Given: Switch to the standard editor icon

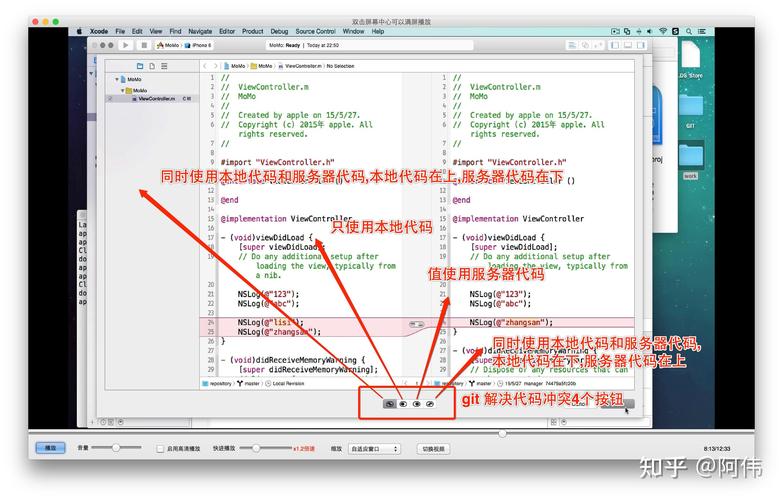Looking at the screenshot, I should pos(572,45).
